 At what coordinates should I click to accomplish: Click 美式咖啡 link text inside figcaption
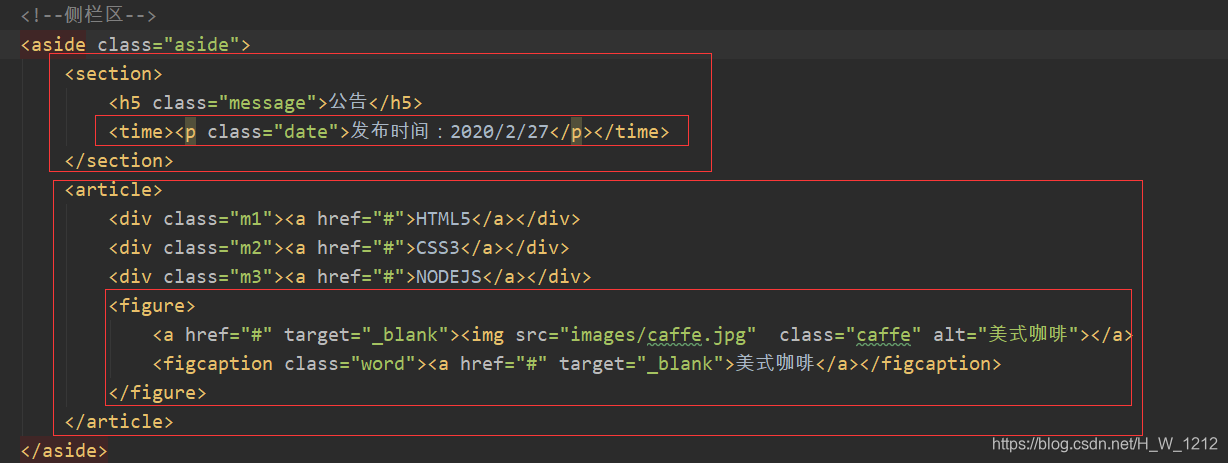click(775, 364)
